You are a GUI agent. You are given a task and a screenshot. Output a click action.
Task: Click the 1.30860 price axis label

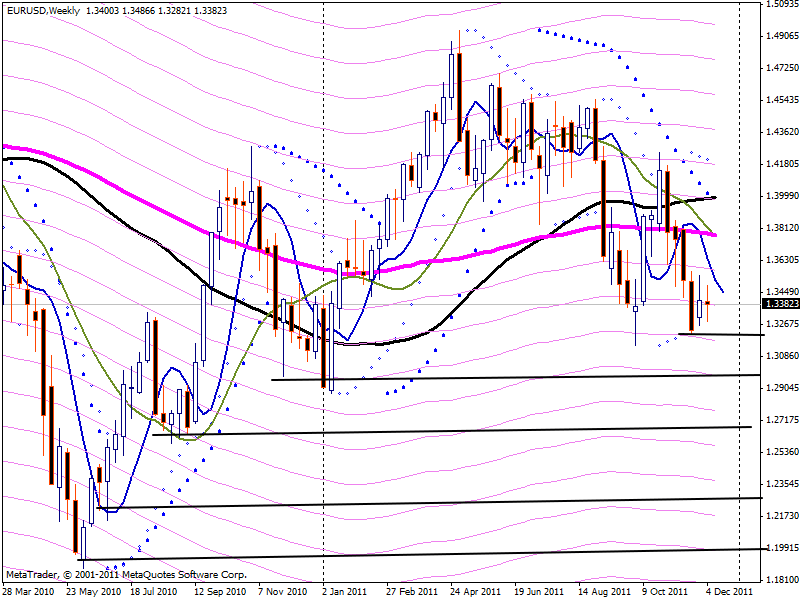(782, 356)
